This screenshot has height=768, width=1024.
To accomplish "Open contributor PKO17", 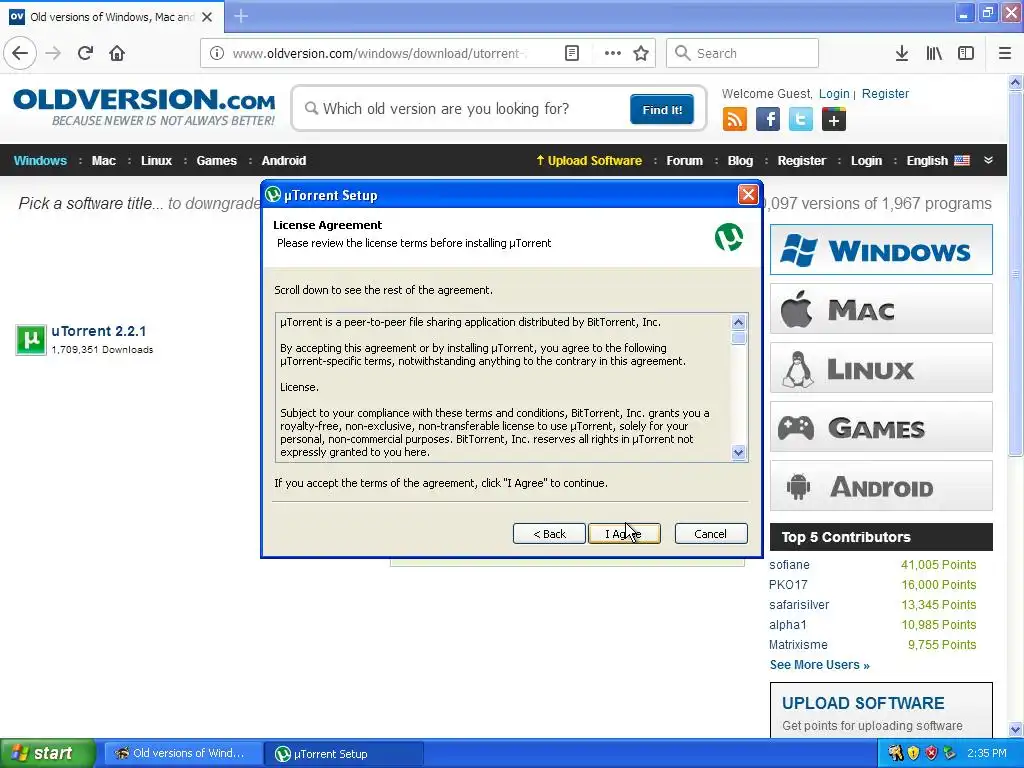I will (x=788, y=584).
